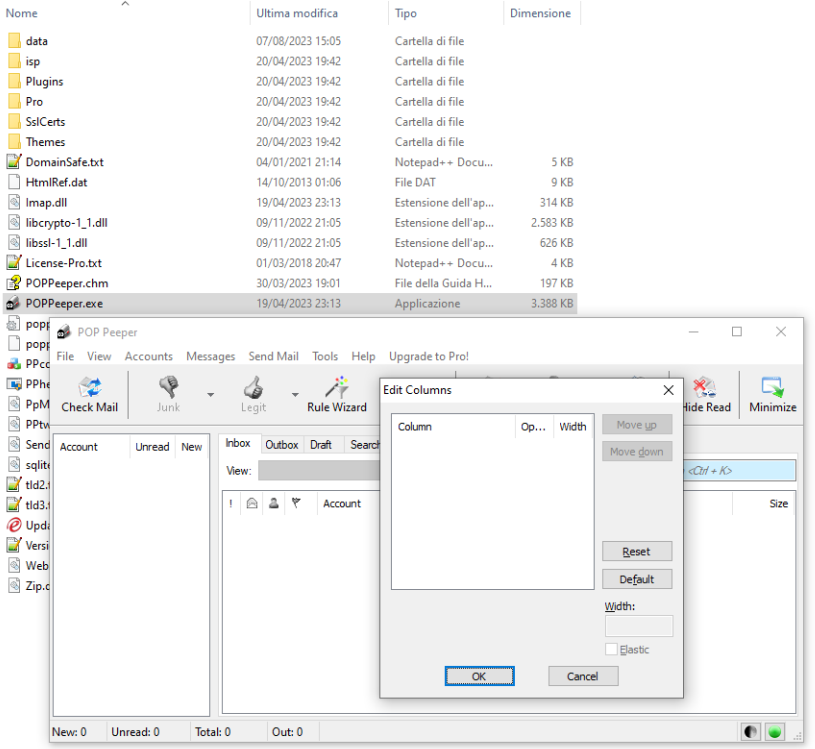Sort Explorer list by Nome column

[x=125, y=13]
